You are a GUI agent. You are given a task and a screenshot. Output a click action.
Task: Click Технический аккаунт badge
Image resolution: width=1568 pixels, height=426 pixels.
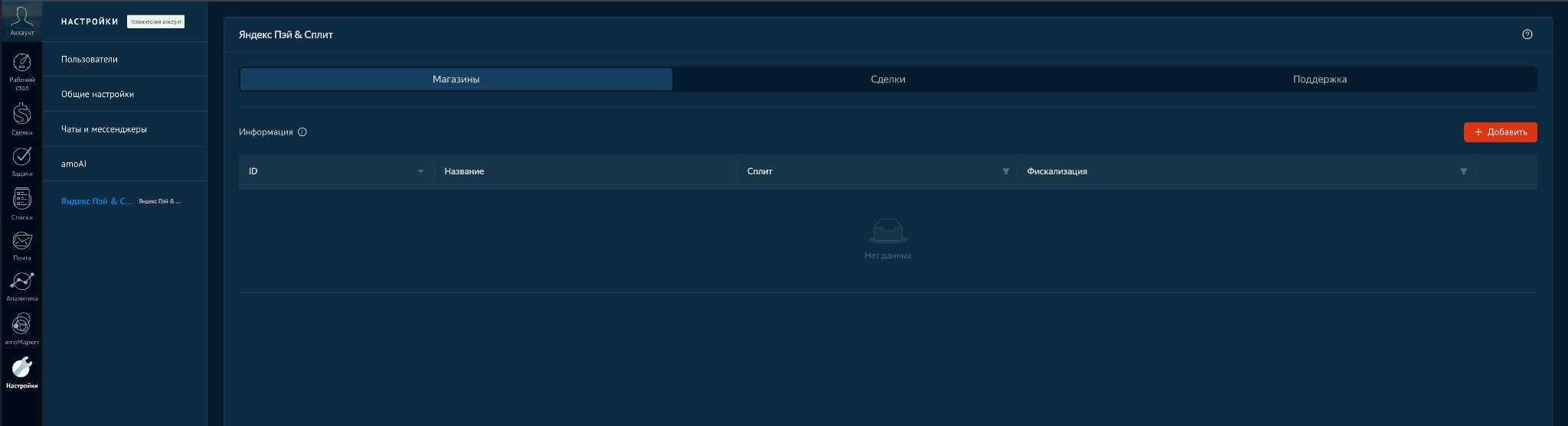155,22
